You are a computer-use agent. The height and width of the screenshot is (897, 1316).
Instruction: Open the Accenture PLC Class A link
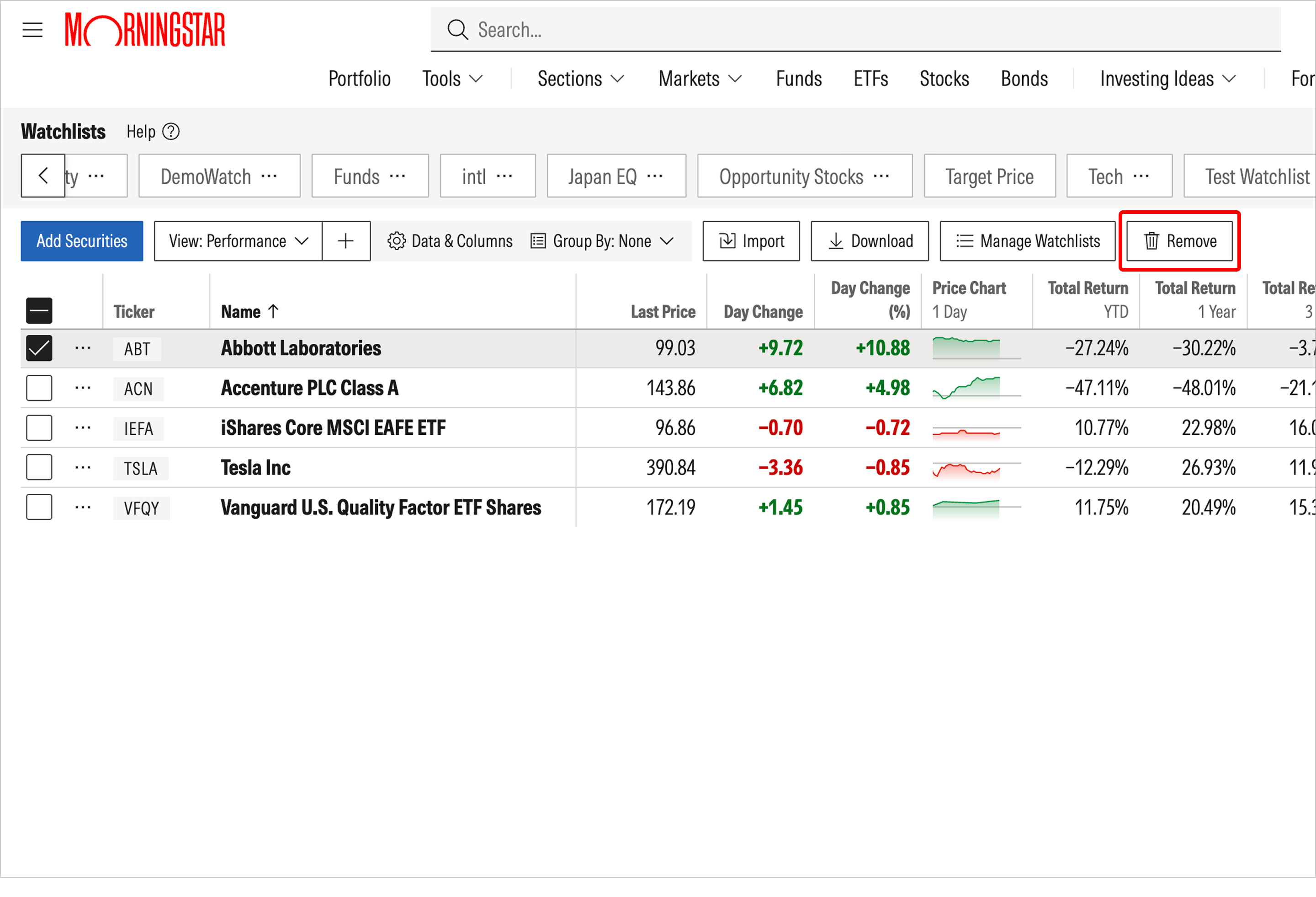[x=310, y=388]
